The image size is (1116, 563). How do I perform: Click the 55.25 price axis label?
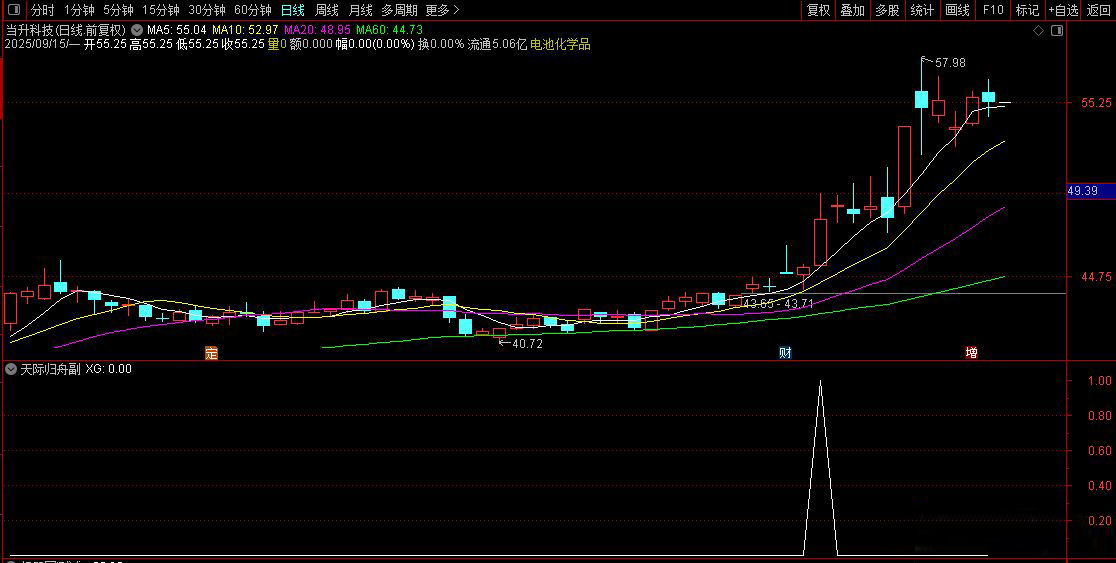click(x=1096, y=103)
